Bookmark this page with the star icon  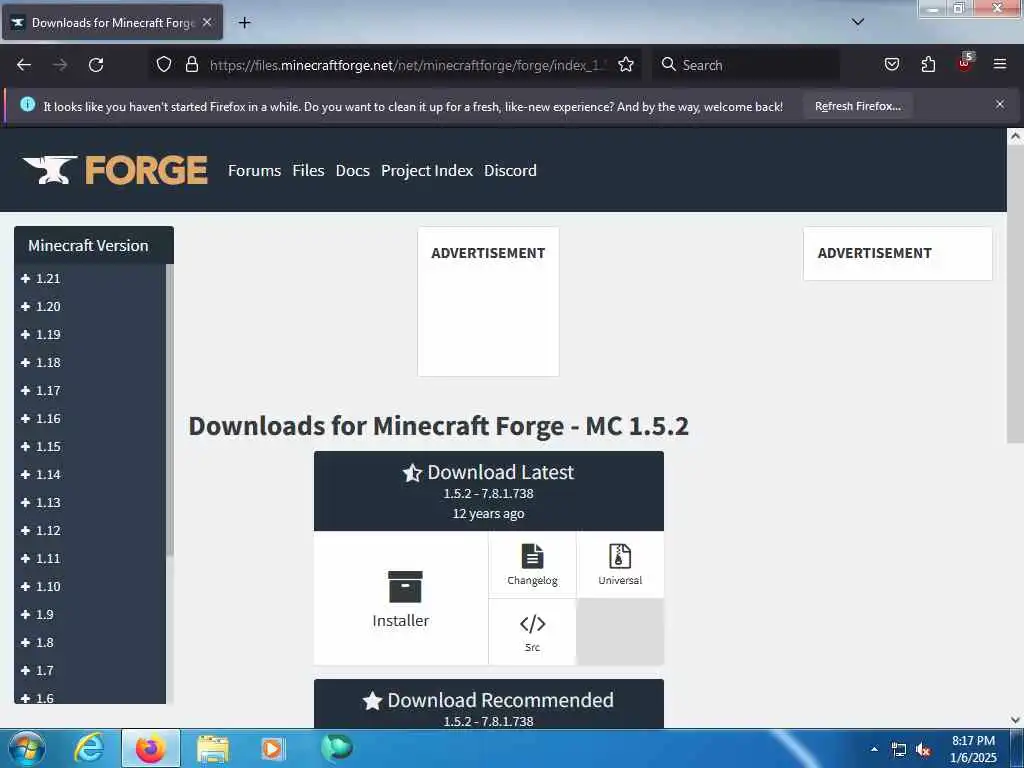pos(626,65)
